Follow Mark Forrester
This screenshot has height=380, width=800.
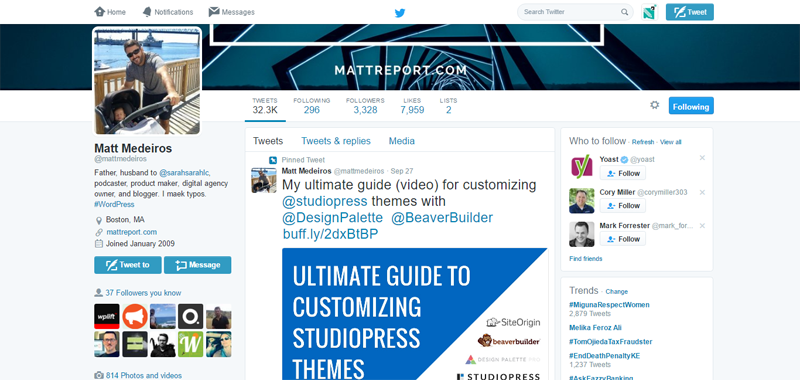click(x=622, y=239)
